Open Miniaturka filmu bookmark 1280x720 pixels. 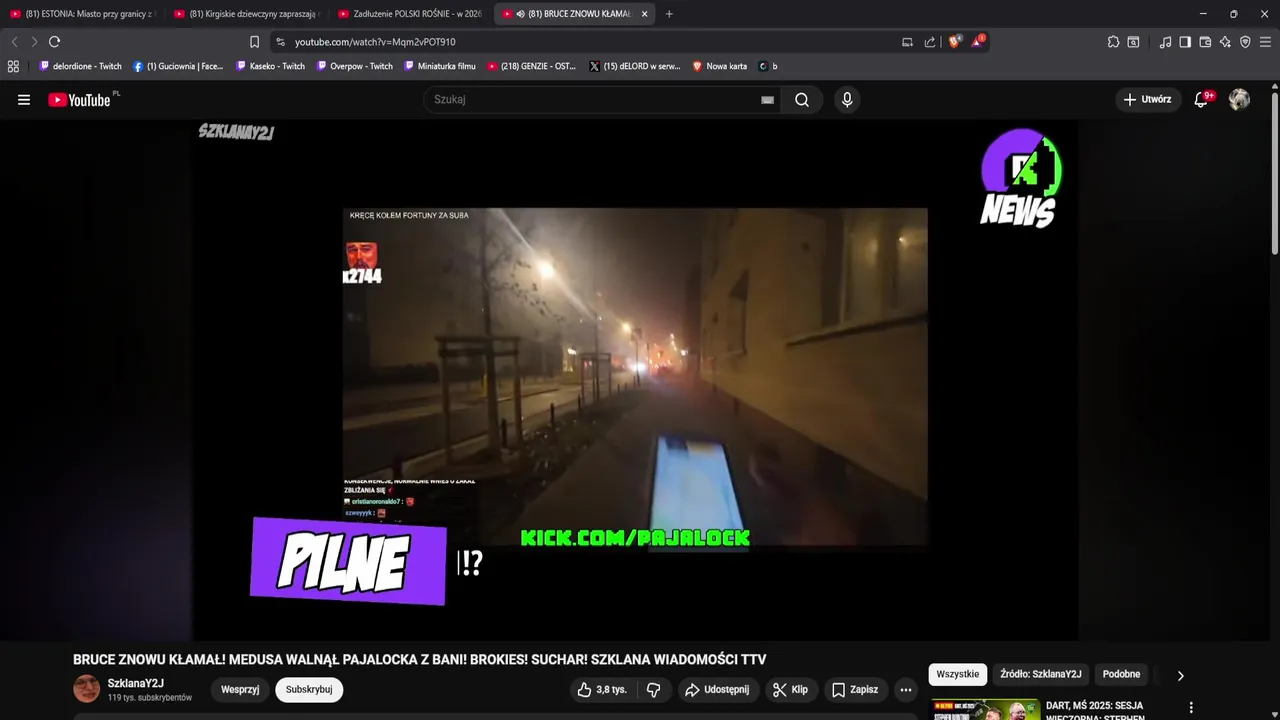440,66
